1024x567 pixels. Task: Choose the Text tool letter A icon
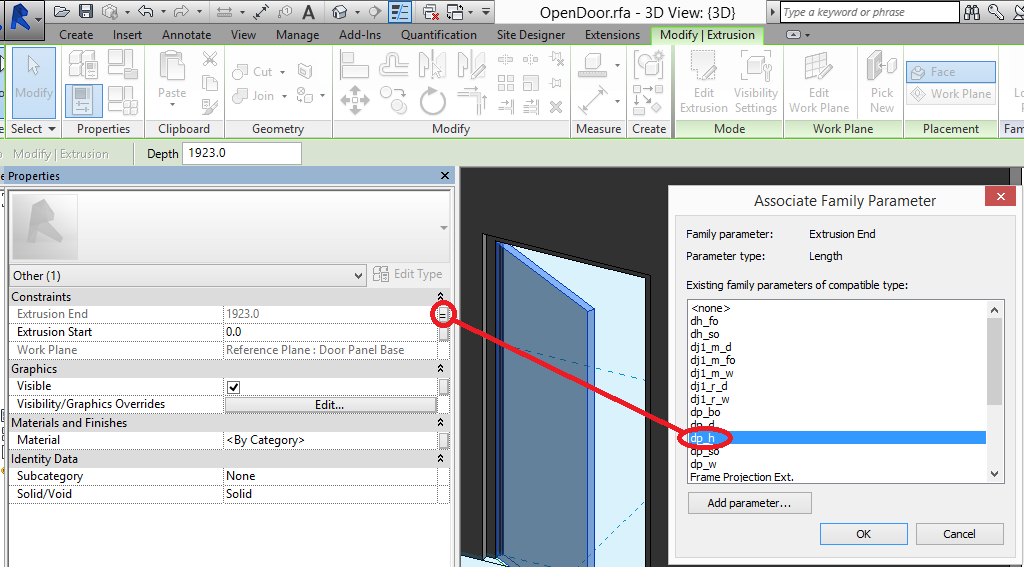pyautogui.click(x=309, y=12)
